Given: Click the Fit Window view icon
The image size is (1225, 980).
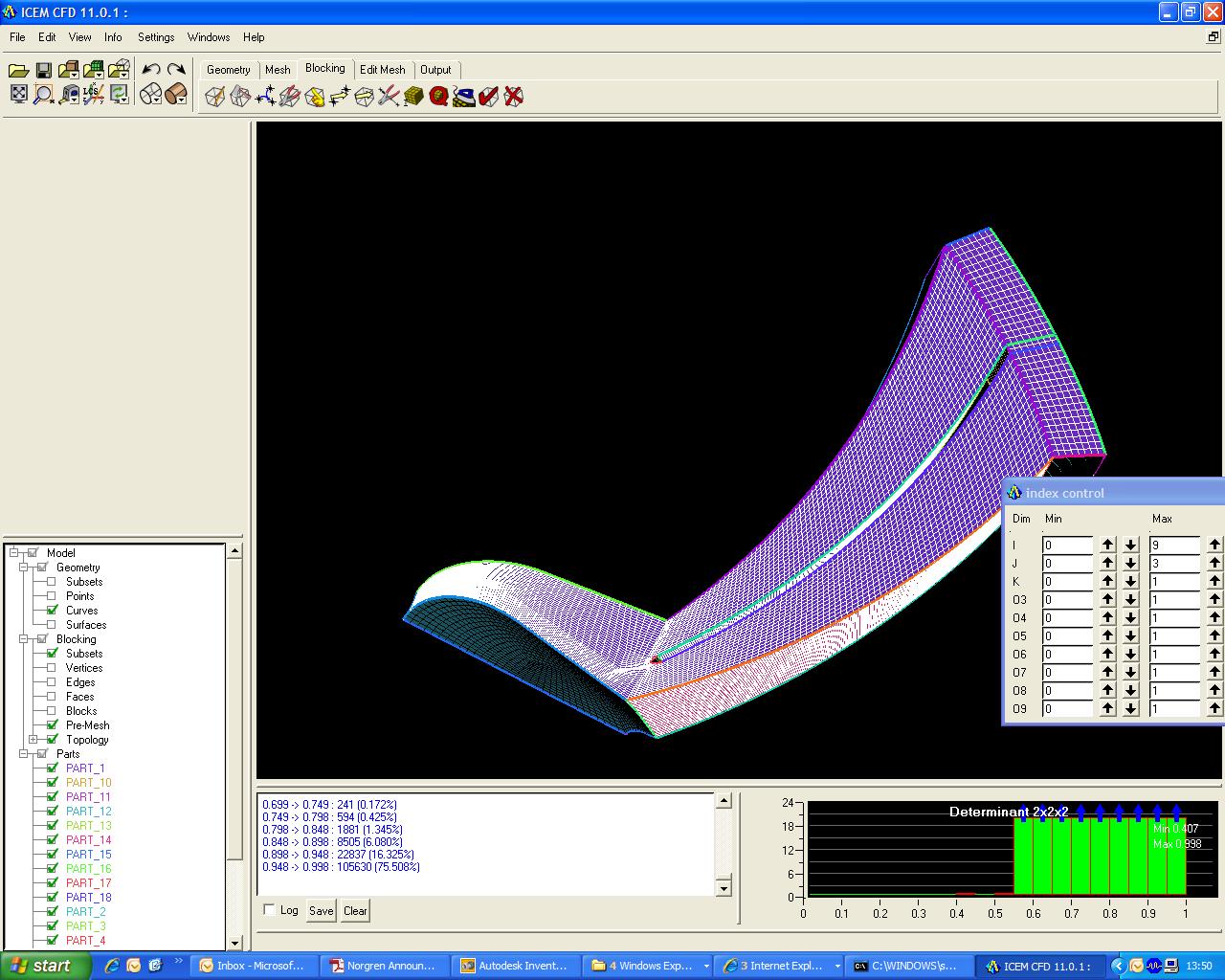Looking at the screenshot, I should click(19, 94).
